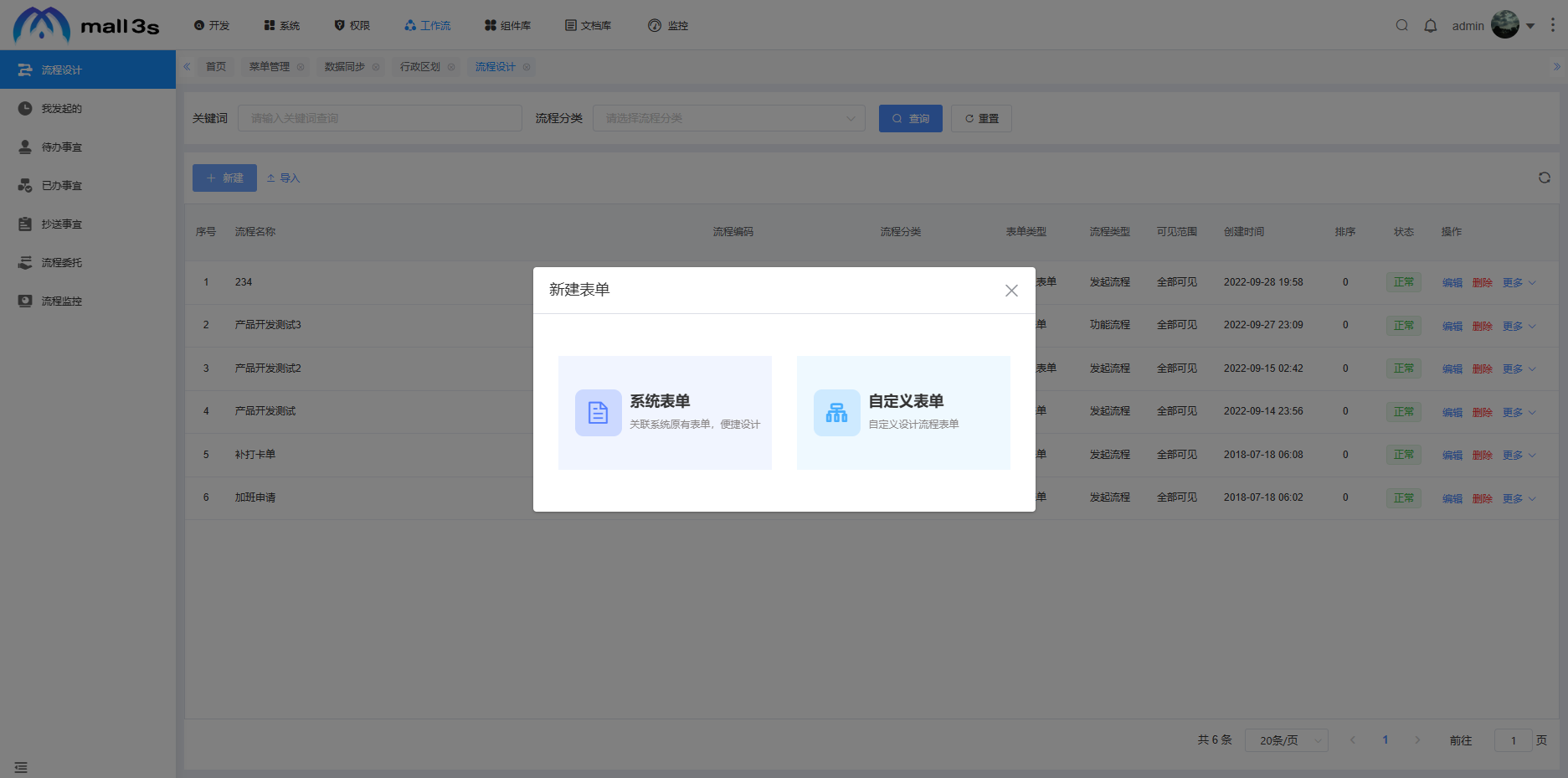The width and height of the screenshot is (1568, 778).
Task: Click the 排序 column header
Action: (1345, 232)
